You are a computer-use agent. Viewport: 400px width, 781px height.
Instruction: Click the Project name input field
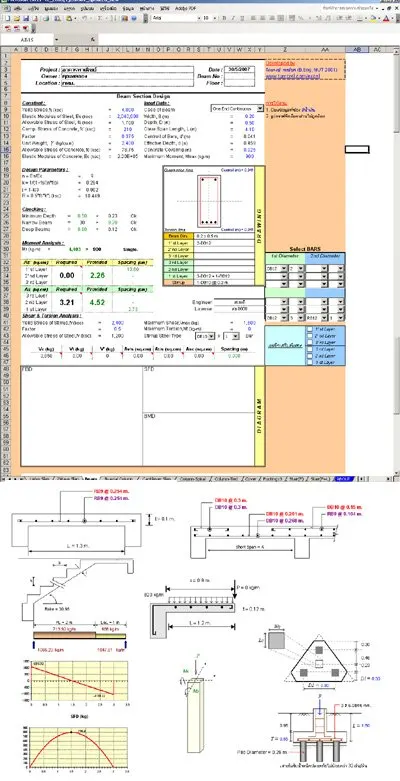[x=127, y=70]
